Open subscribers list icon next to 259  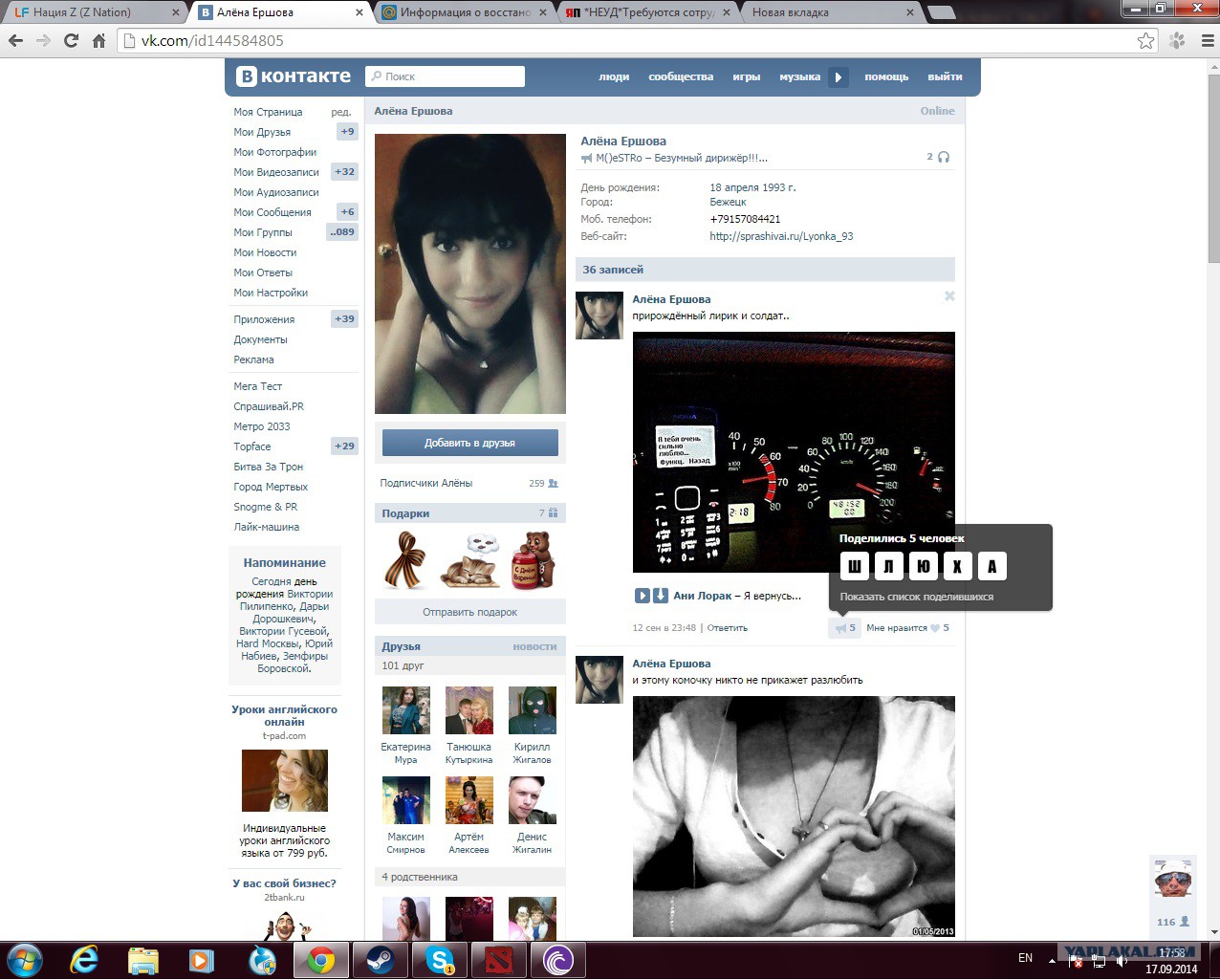click(553, 484)
